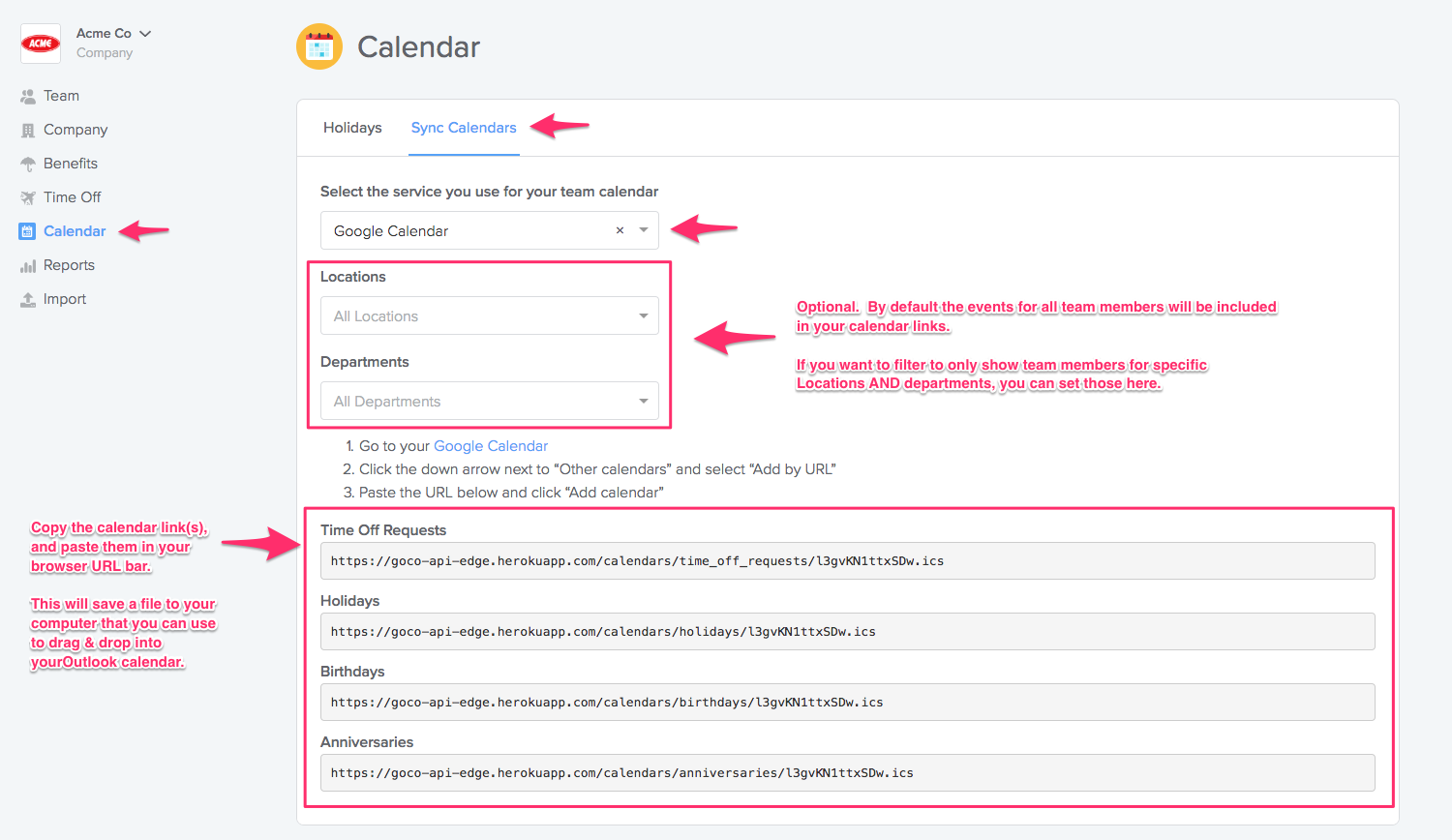Open the Google Calendar link
Viewport: 1452px width, 840px height.
[491, 445]
